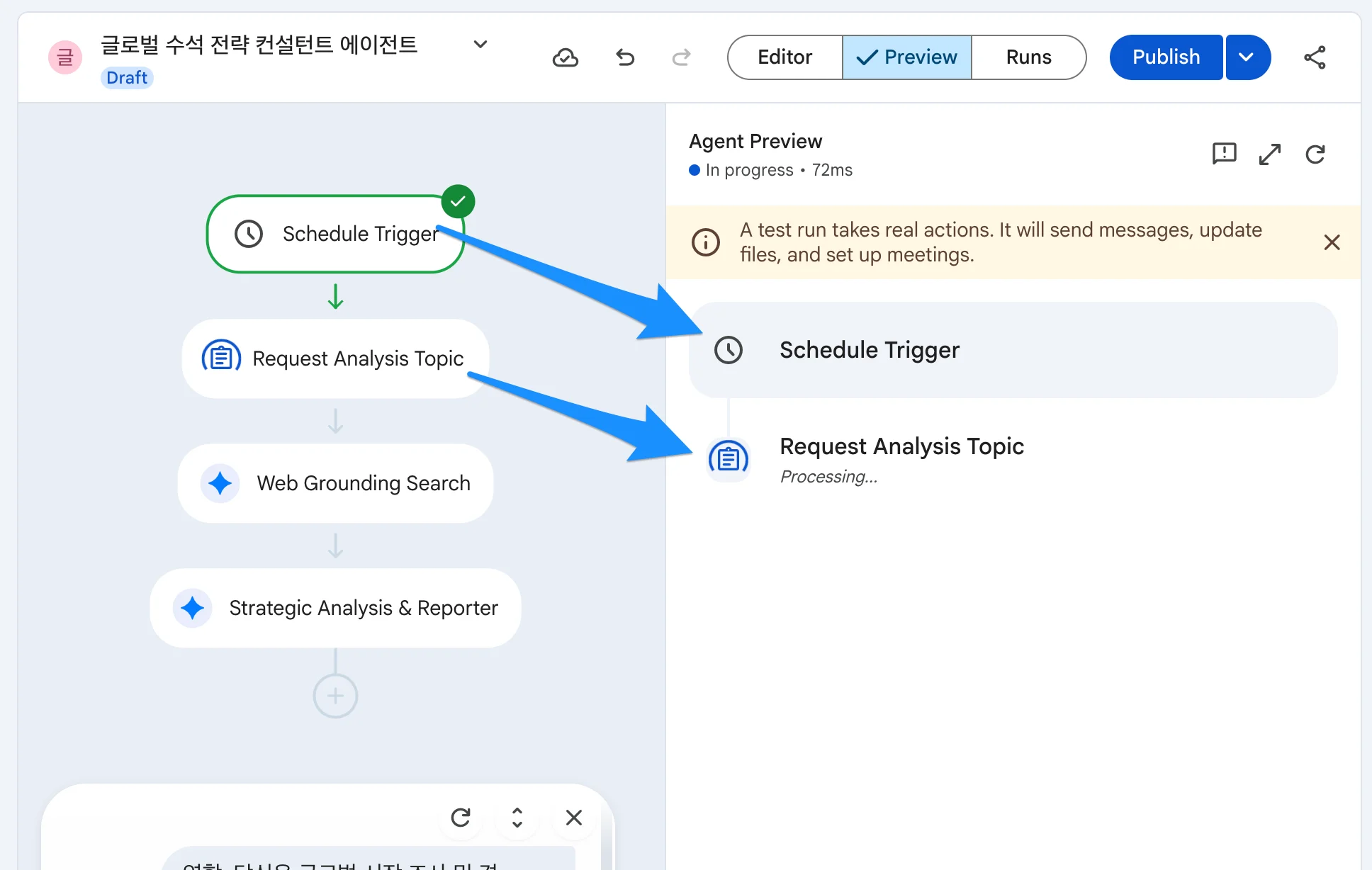This screenshot has width=1372, height=870.
Task: Expand the Agent Preview panel to fullscreen
Action: (1269, 154)
